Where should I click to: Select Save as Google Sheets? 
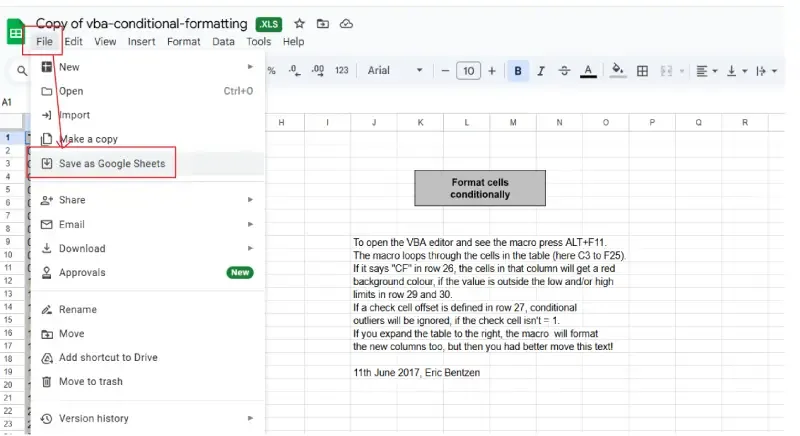[147, 163]
